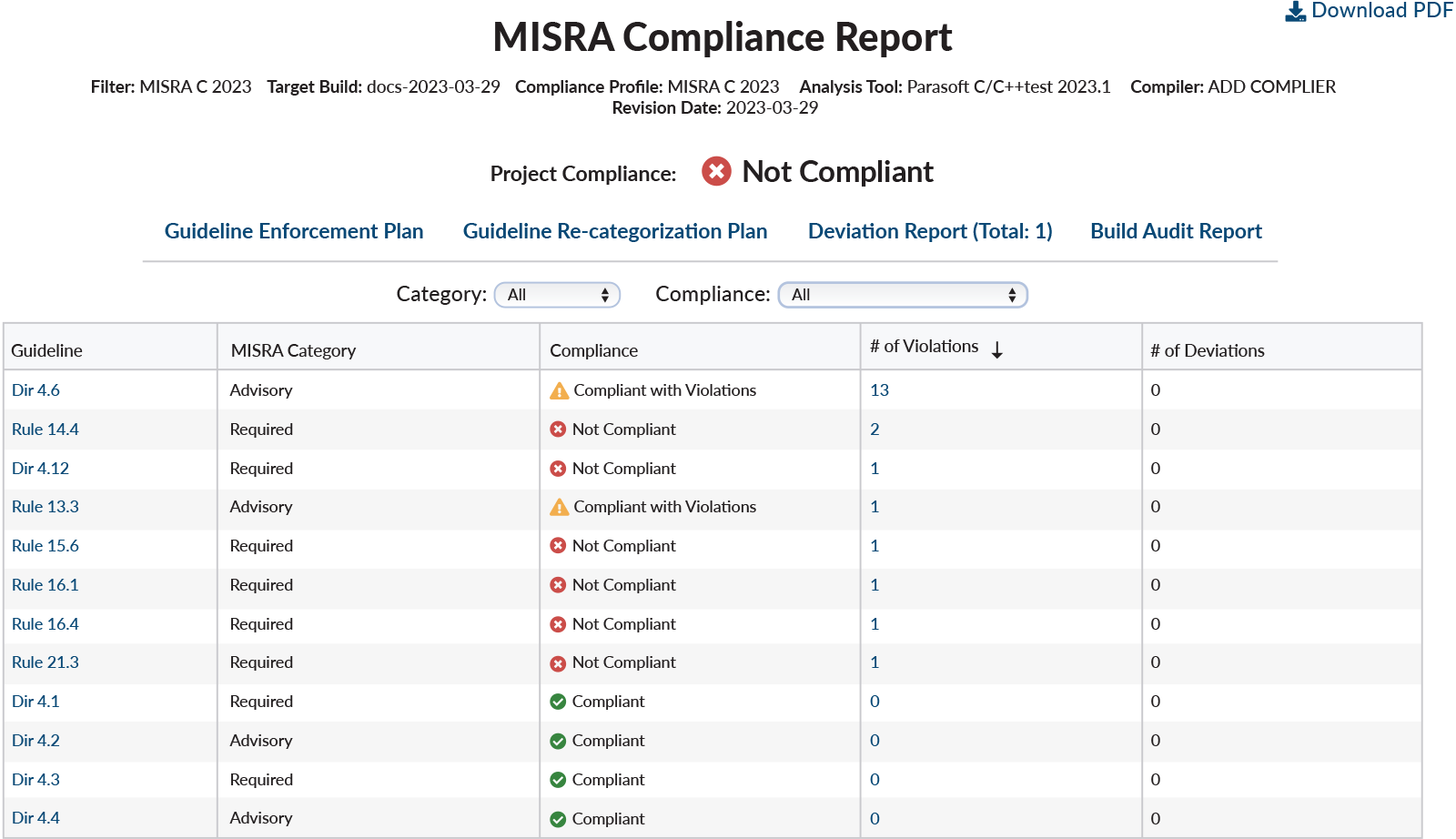Open the Compliance filter dropdown
Screen dimensions: 1456x839
coord(903,294)
